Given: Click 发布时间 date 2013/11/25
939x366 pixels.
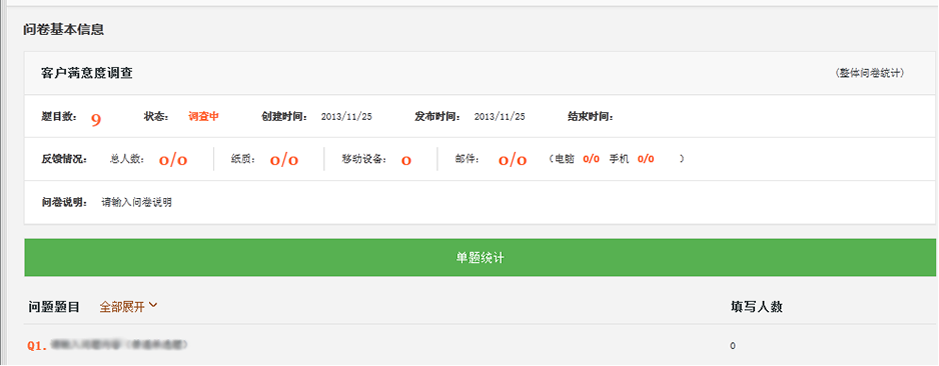Looking at the screenshot, I should [499, 117].
